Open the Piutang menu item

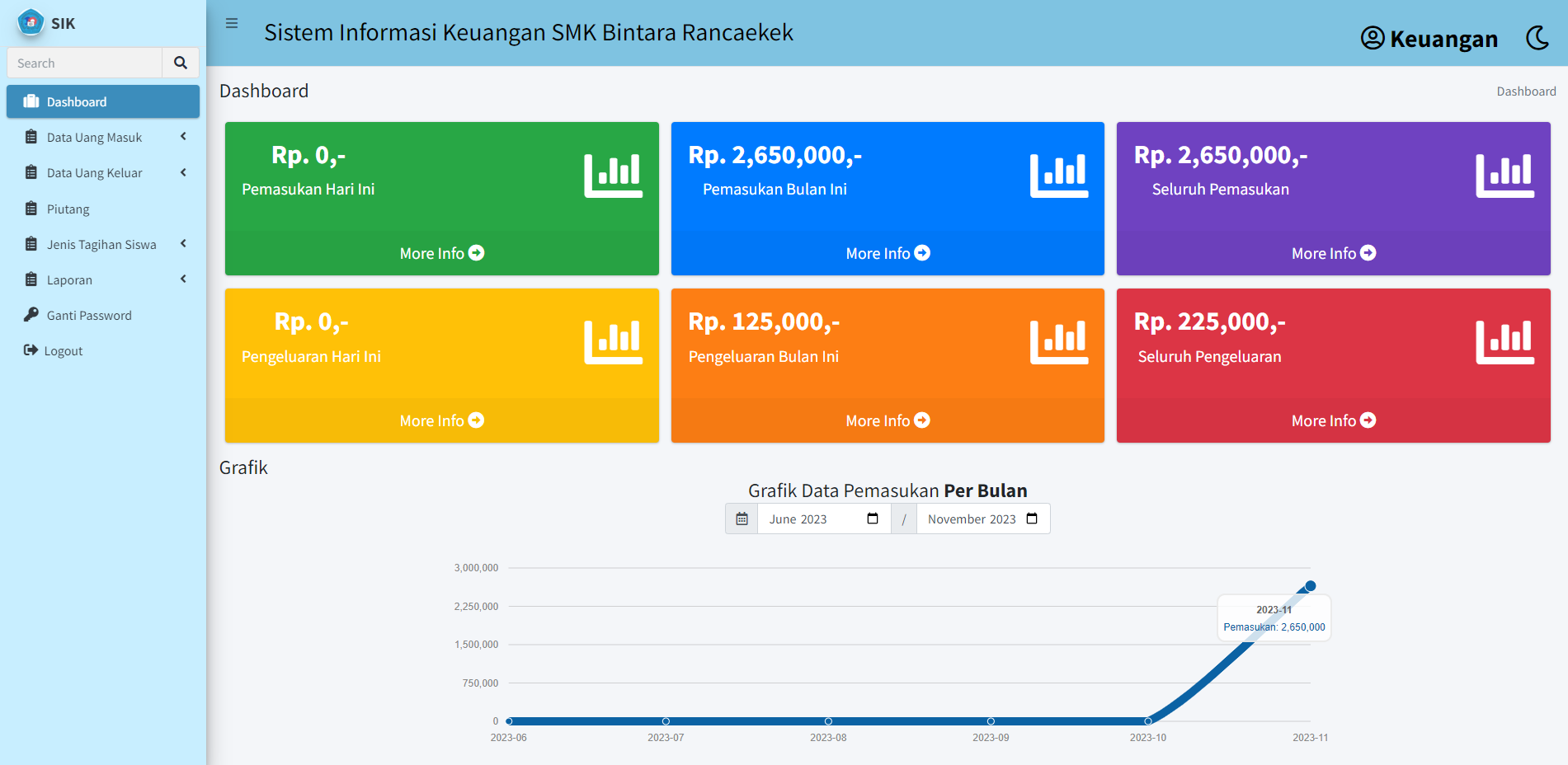tap(68, 209)
